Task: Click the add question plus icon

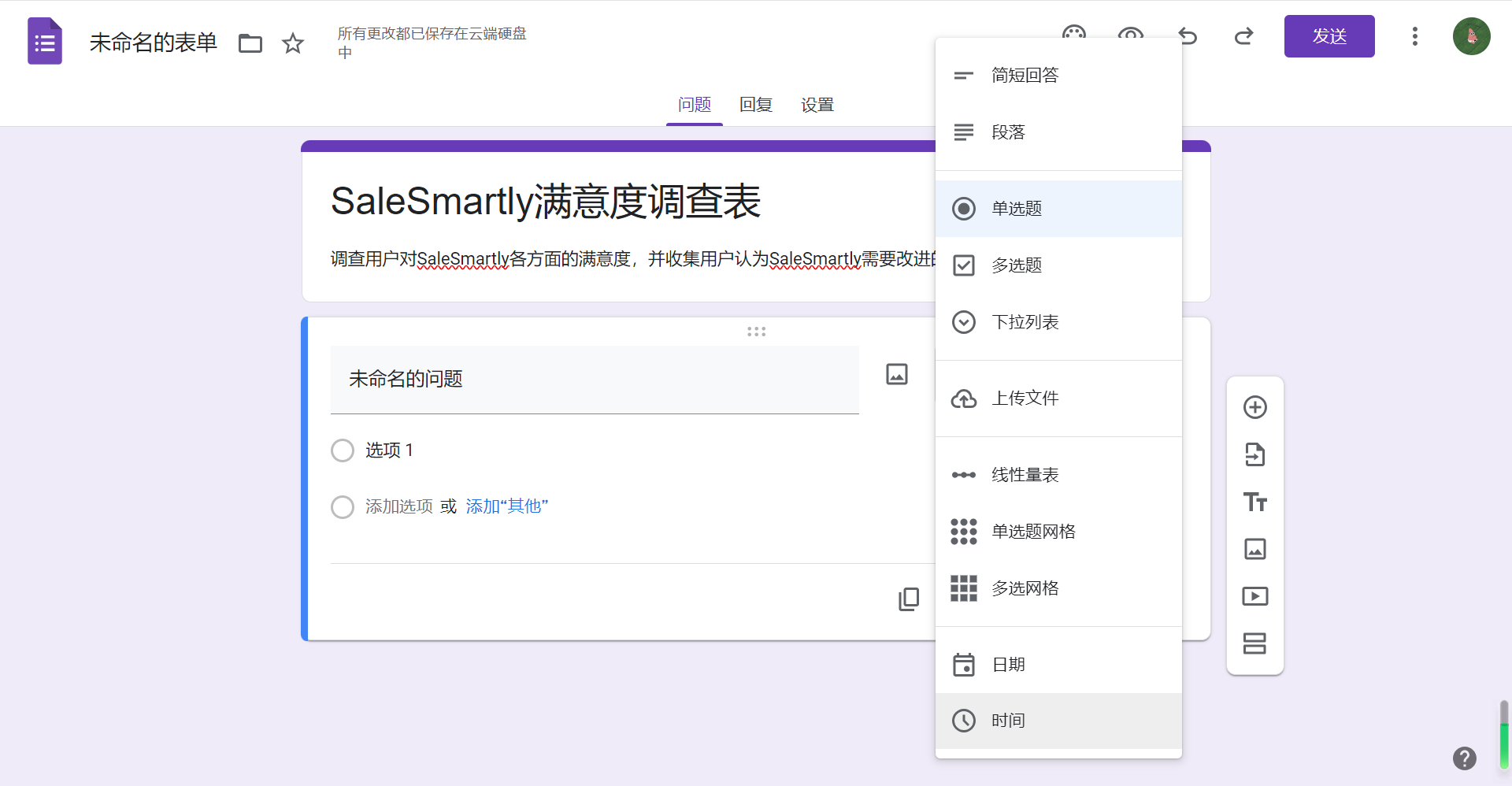Action: point(1254,407)
